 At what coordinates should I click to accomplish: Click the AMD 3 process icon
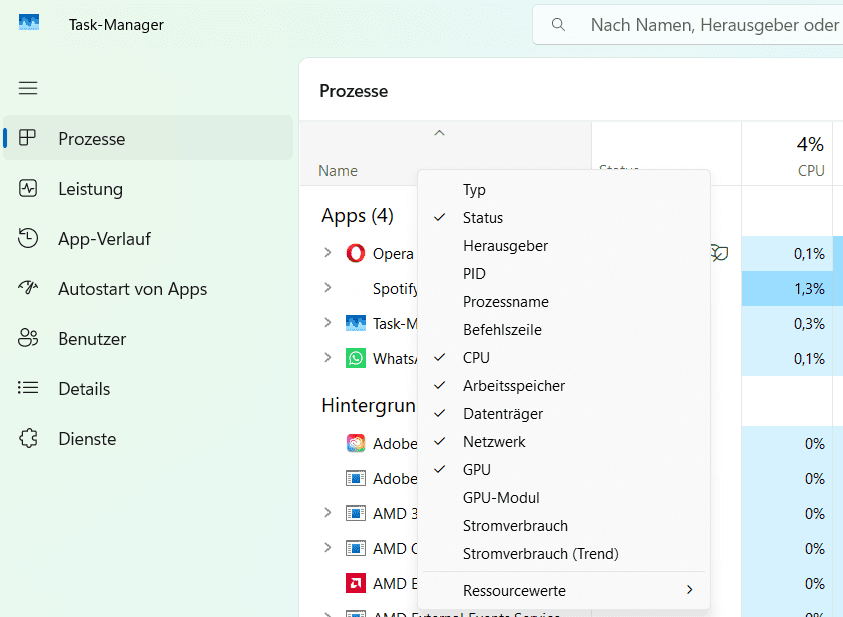(x=355, y=513)
